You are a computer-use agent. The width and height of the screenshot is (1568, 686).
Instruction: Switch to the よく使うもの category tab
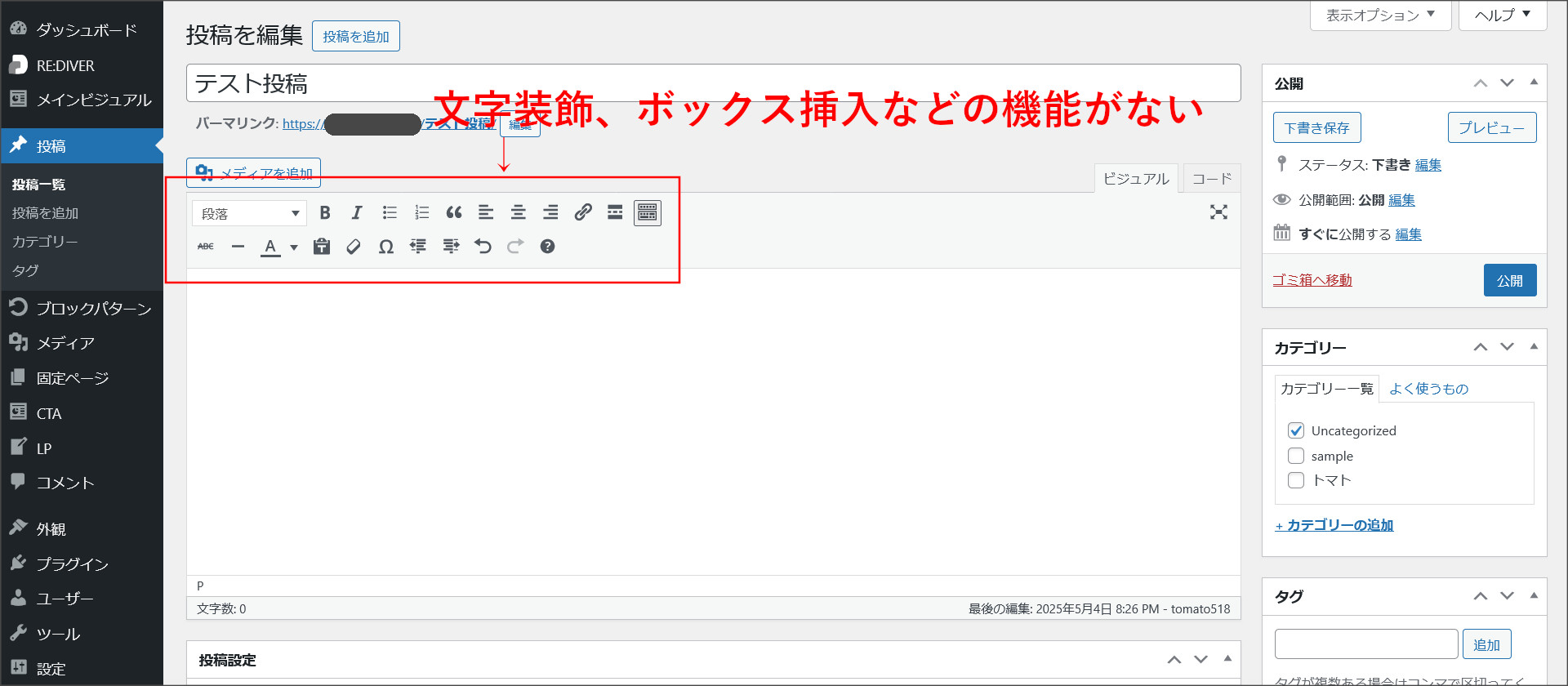click(1428, 389)
